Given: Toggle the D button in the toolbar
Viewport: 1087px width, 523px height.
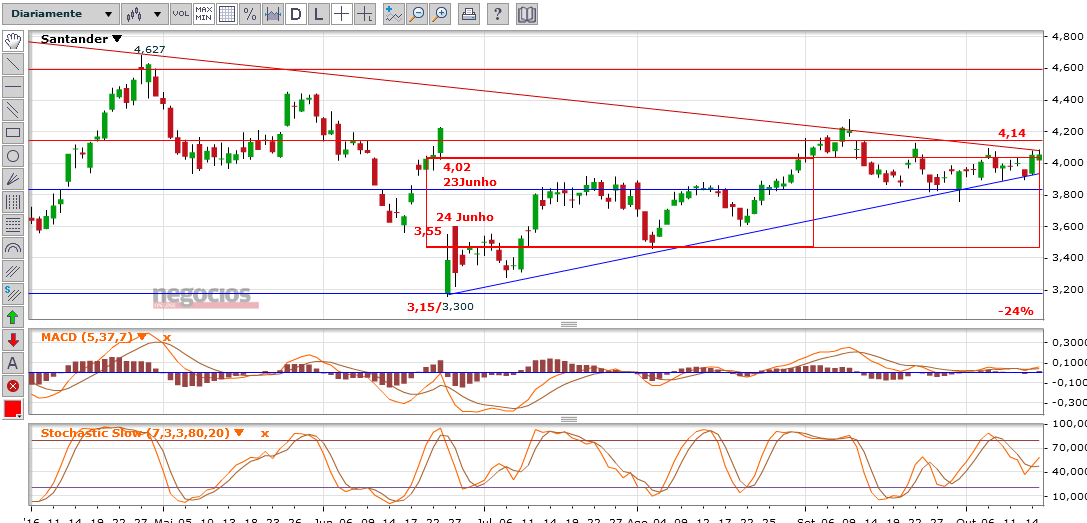Looking at the screenshot, I should 295,14.
